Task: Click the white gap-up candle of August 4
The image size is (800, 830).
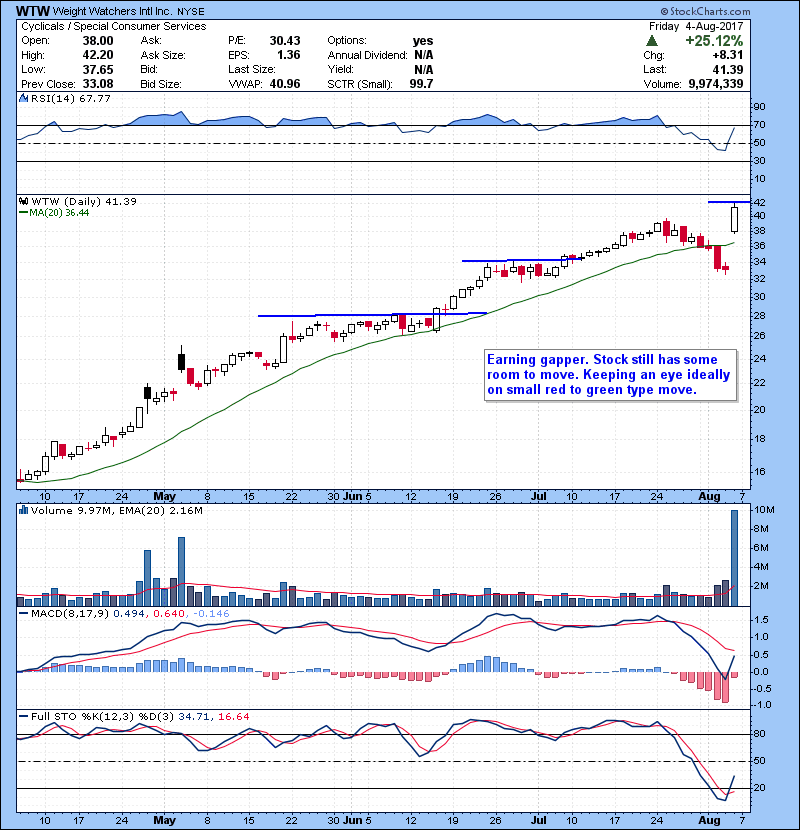Action: coord(734,219)
